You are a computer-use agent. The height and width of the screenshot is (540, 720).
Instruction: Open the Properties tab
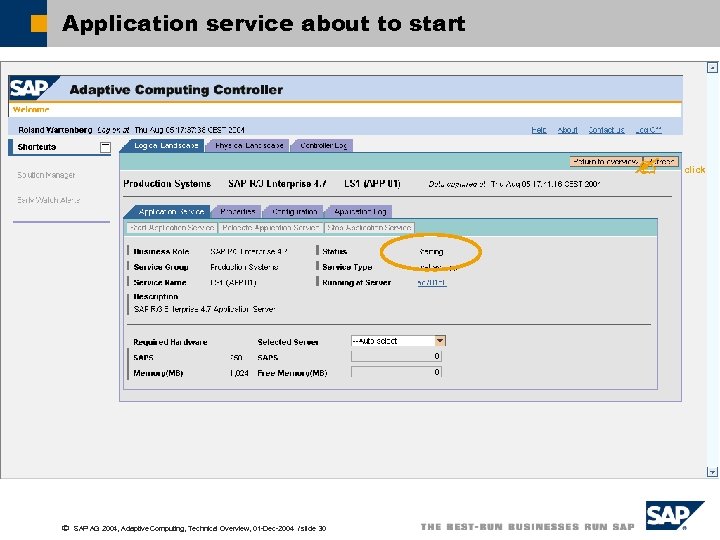coord(237,212)
